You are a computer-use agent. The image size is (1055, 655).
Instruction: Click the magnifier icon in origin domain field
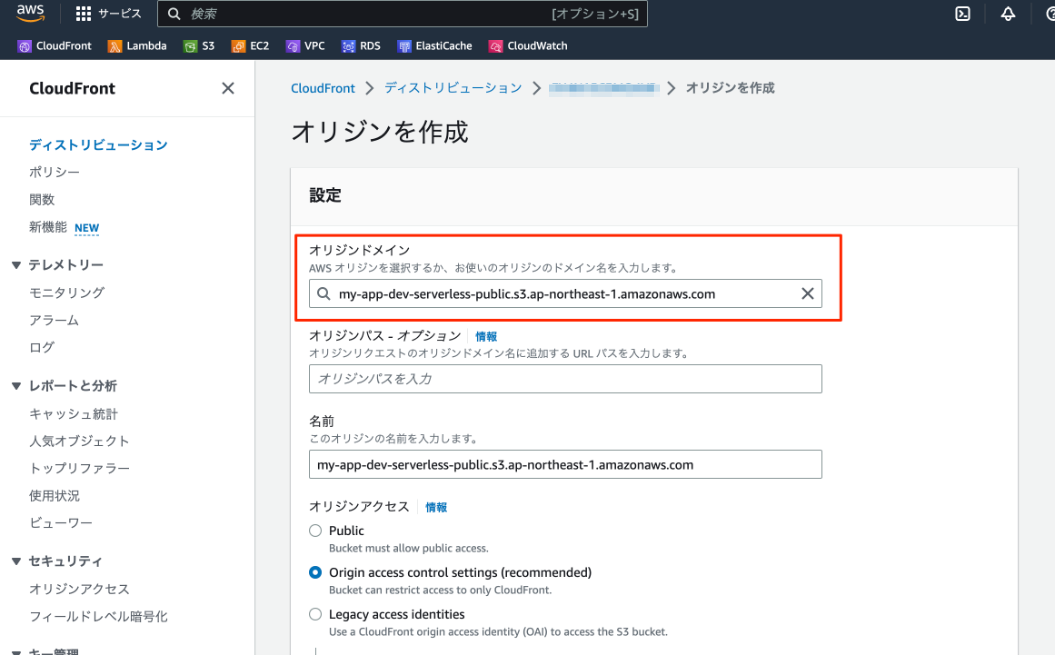pyautogui.click(x=324, y=294)
